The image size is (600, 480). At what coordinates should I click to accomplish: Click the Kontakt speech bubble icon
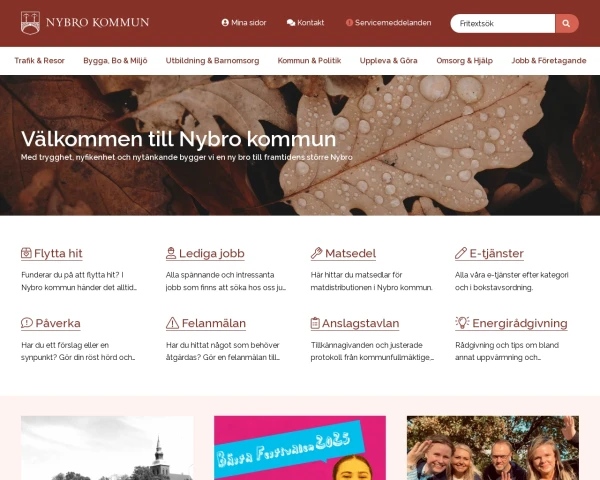291,23
